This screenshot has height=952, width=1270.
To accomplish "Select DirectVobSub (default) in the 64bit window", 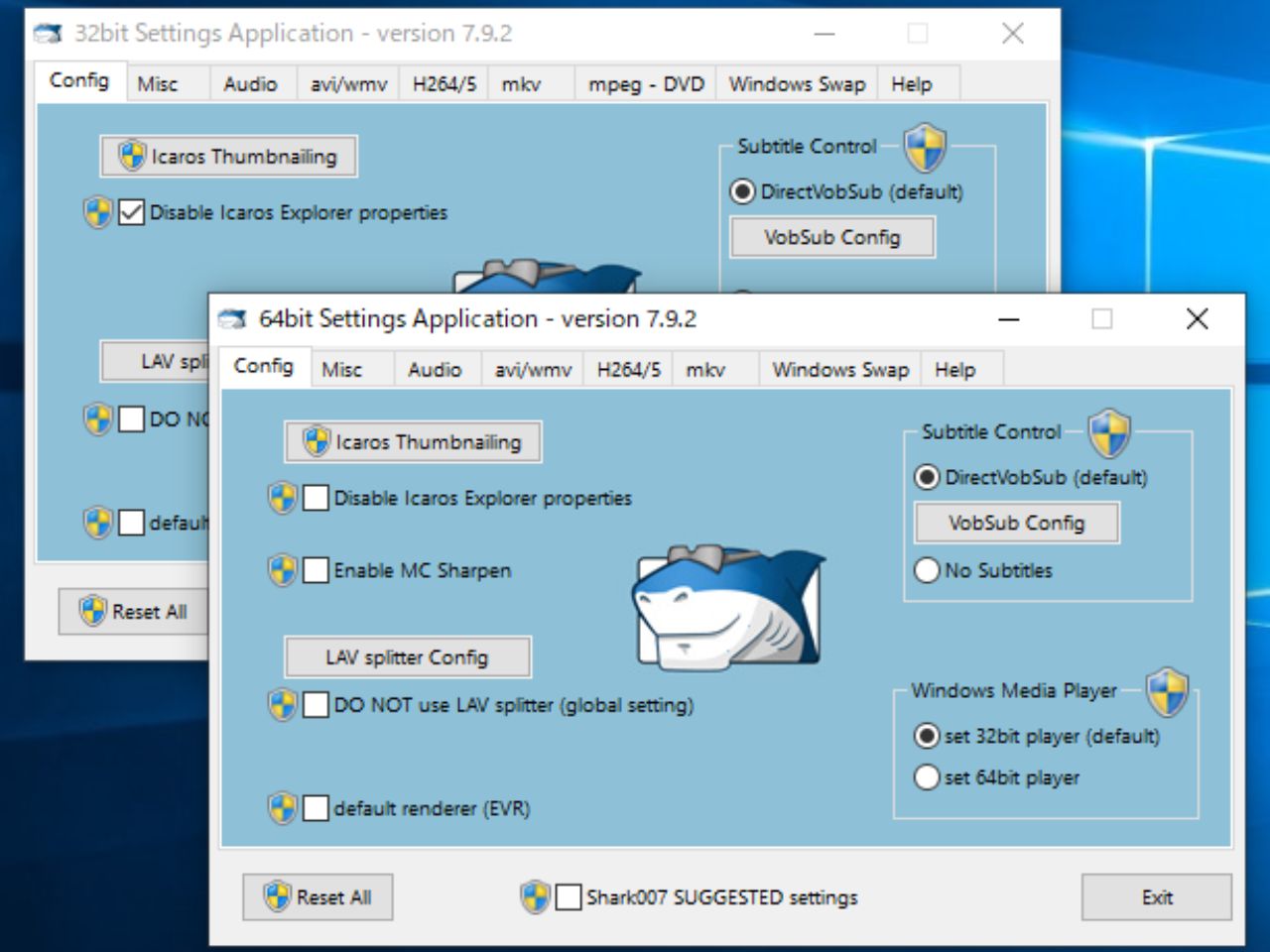I will [x=927, y=477].
